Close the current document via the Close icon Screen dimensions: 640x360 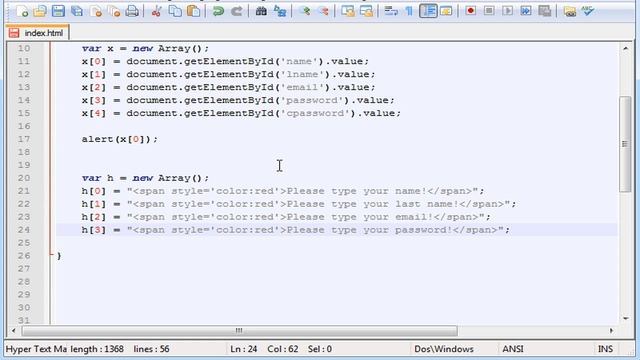tap(96, 11)
